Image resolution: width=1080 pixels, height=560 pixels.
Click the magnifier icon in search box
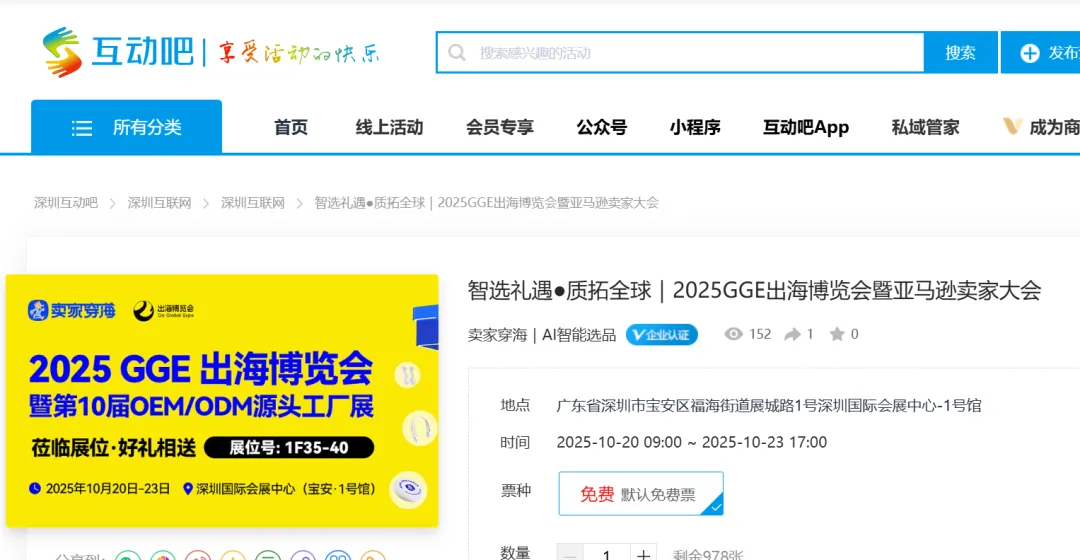point(457,52)
